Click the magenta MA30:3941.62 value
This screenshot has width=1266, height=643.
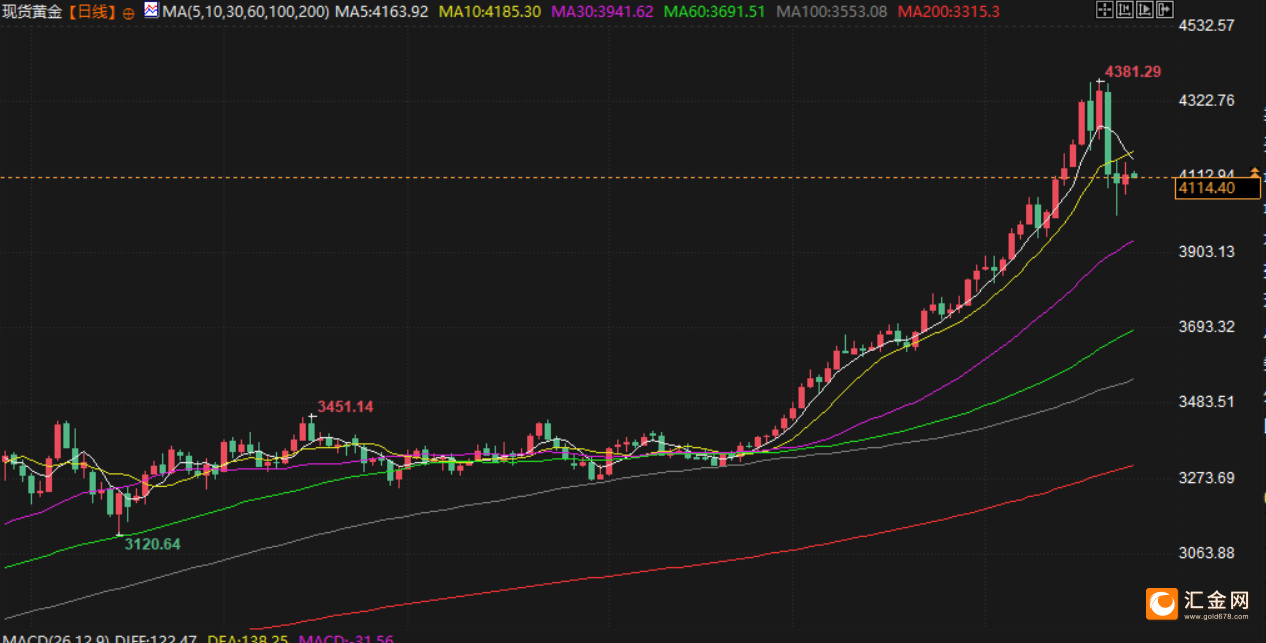(602, 12)
